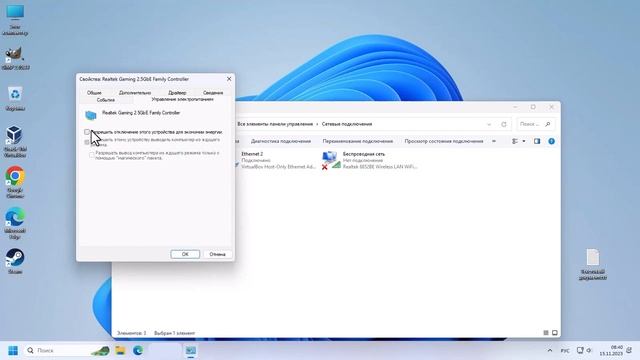640x360 pixels.
Task: Select the Google Chrome desktop shortcut
Action: coord(15,182)
